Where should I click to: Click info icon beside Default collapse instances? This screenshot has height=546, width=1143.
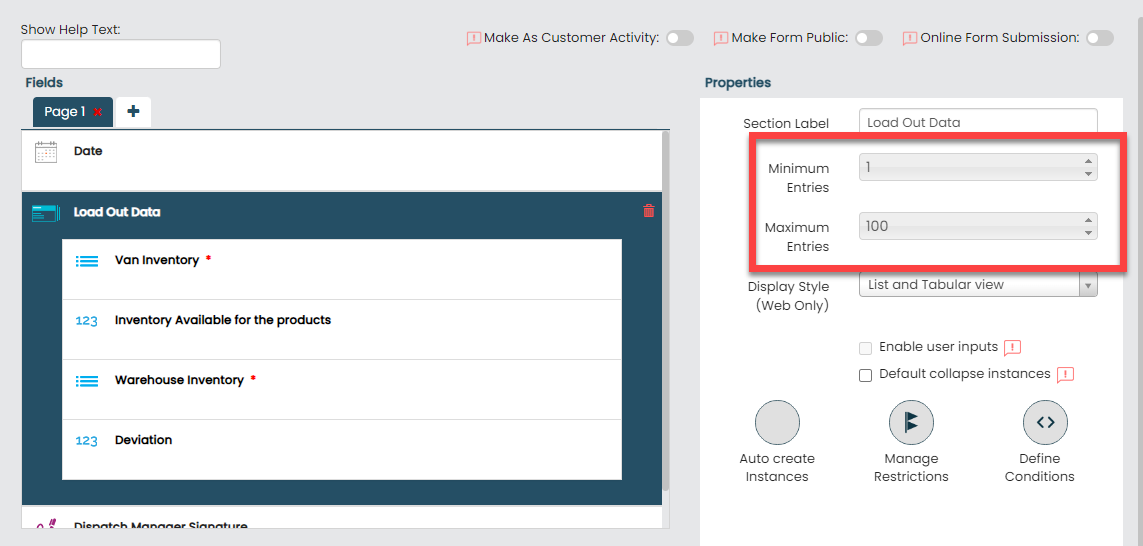tap(1065, 375)
